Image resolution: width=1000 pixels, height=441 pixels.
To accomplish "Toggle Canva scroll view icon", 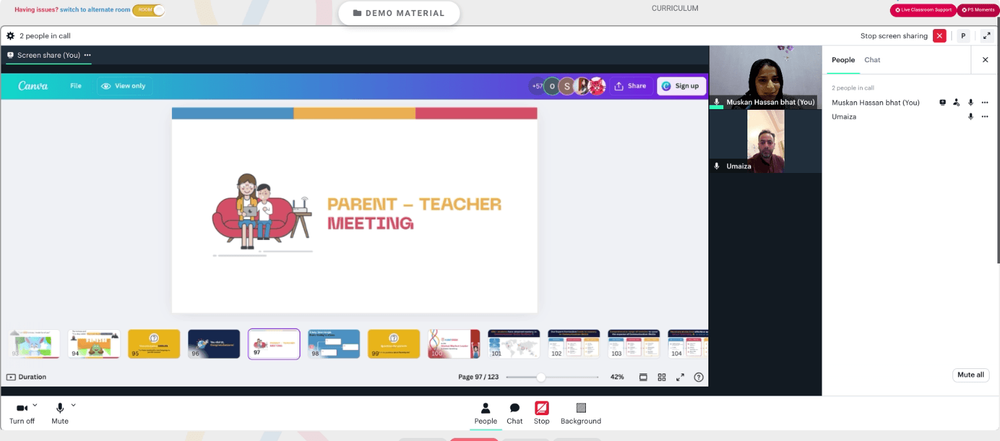I will point(643,377).
